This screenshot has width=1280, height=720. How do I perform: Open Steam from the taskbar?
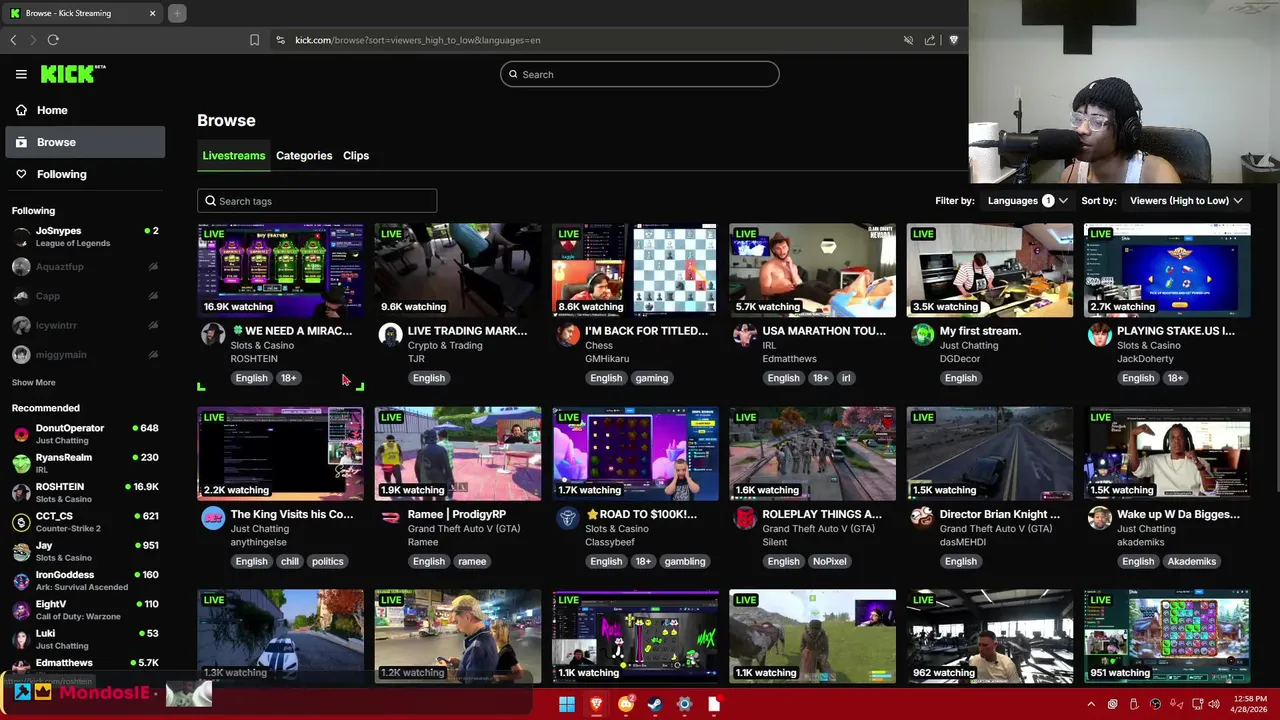[x=655, y=704]
